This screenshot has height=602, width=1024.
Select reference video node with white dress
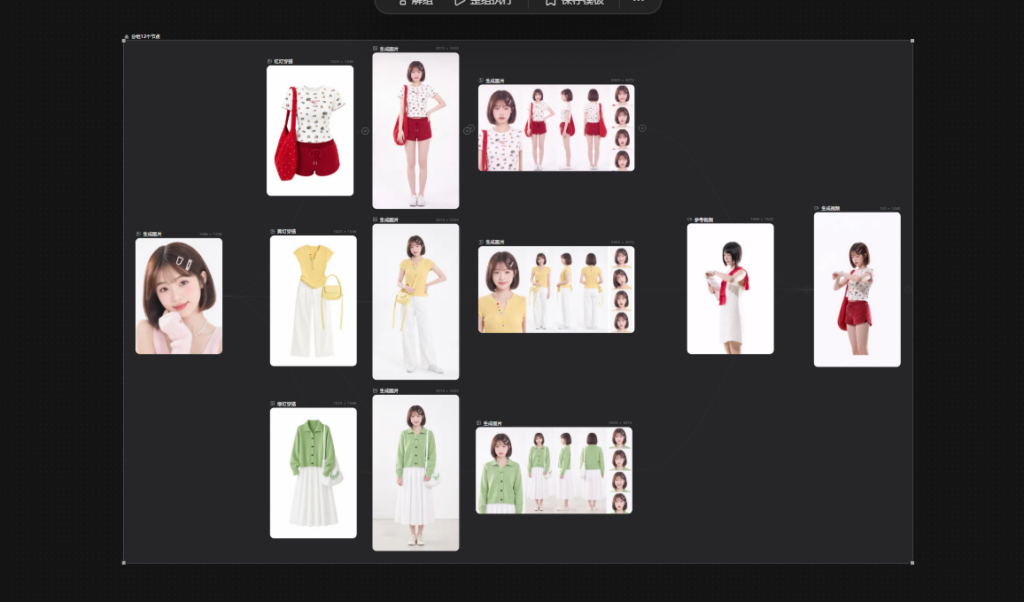731,289
